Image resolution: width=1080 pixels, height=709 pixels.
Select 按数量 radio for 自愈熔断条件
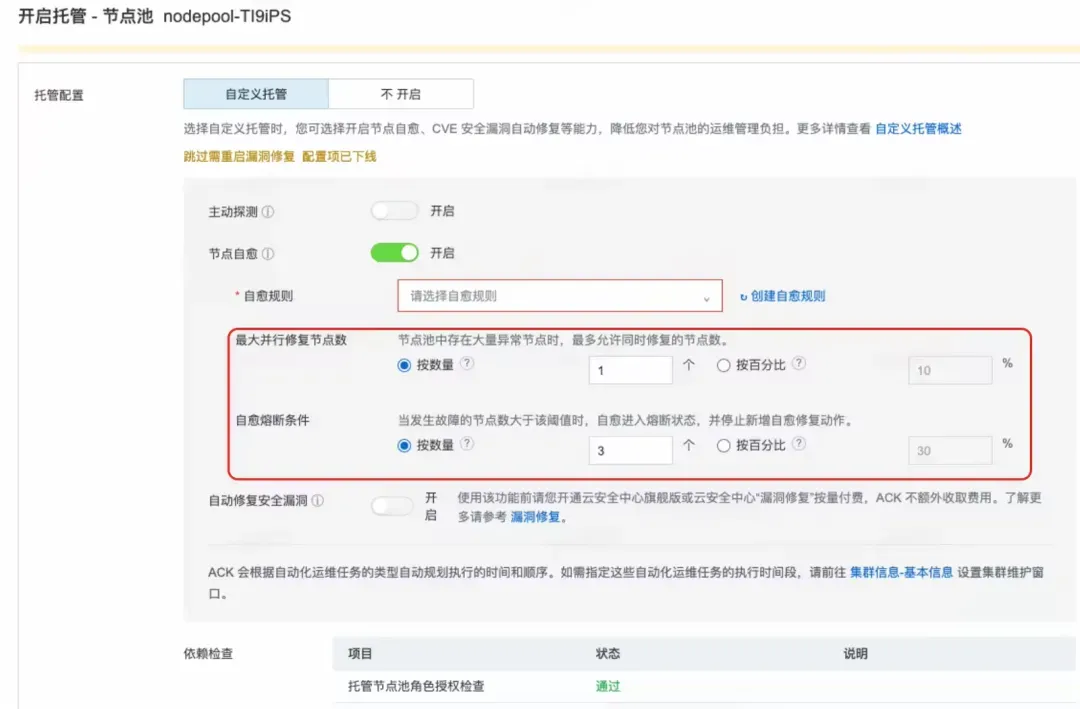point(404,446)
